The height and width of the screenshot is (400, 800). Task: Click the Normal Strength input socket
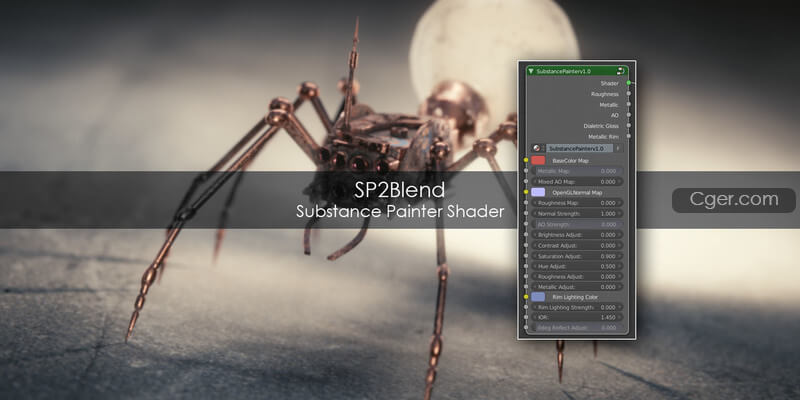pyautogui.click(x=526, y=214)
